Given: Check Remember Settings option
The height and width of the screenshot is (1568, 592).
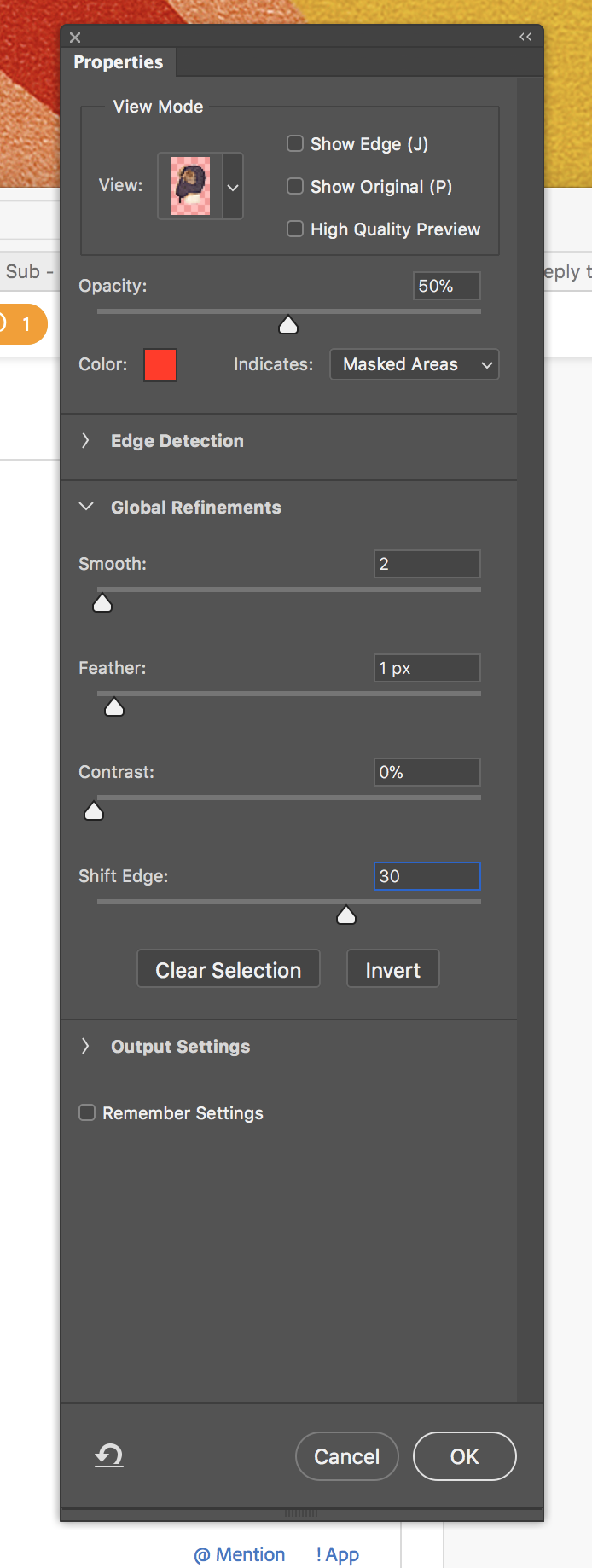Looking at the screenshot, I should click(x=87, y=1112).
